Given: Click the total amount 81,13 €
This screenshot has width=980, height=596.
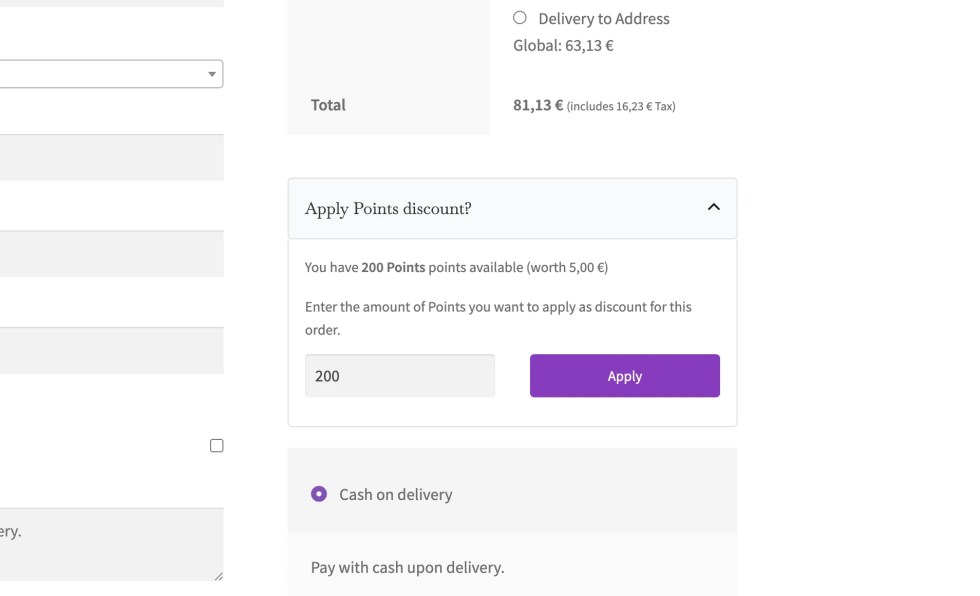Looking at the screenshot, I should [x=538, y=105].
